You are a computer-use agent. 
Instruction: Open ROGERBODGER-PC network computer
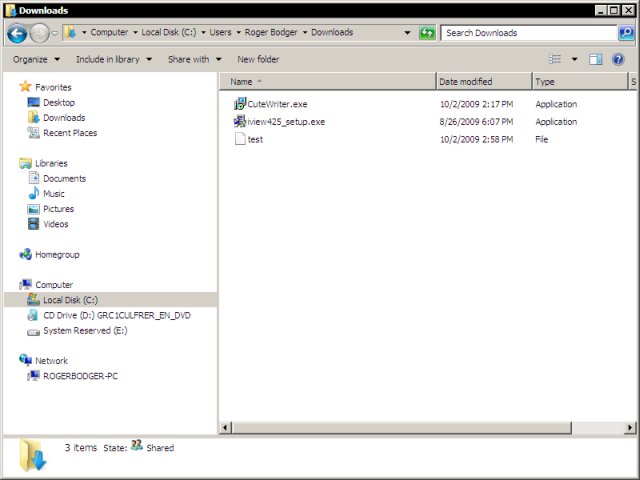click(80, 376)
